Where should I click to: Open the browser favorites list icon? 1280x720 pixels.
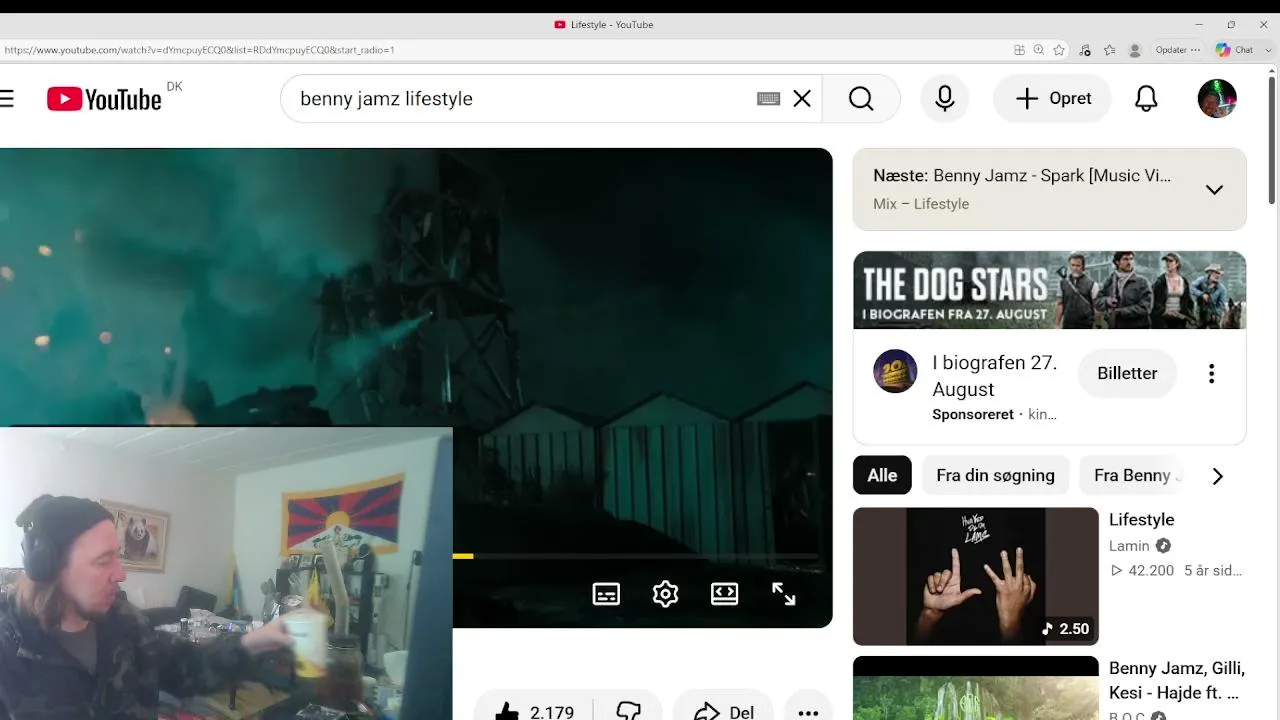(1109, 50)
